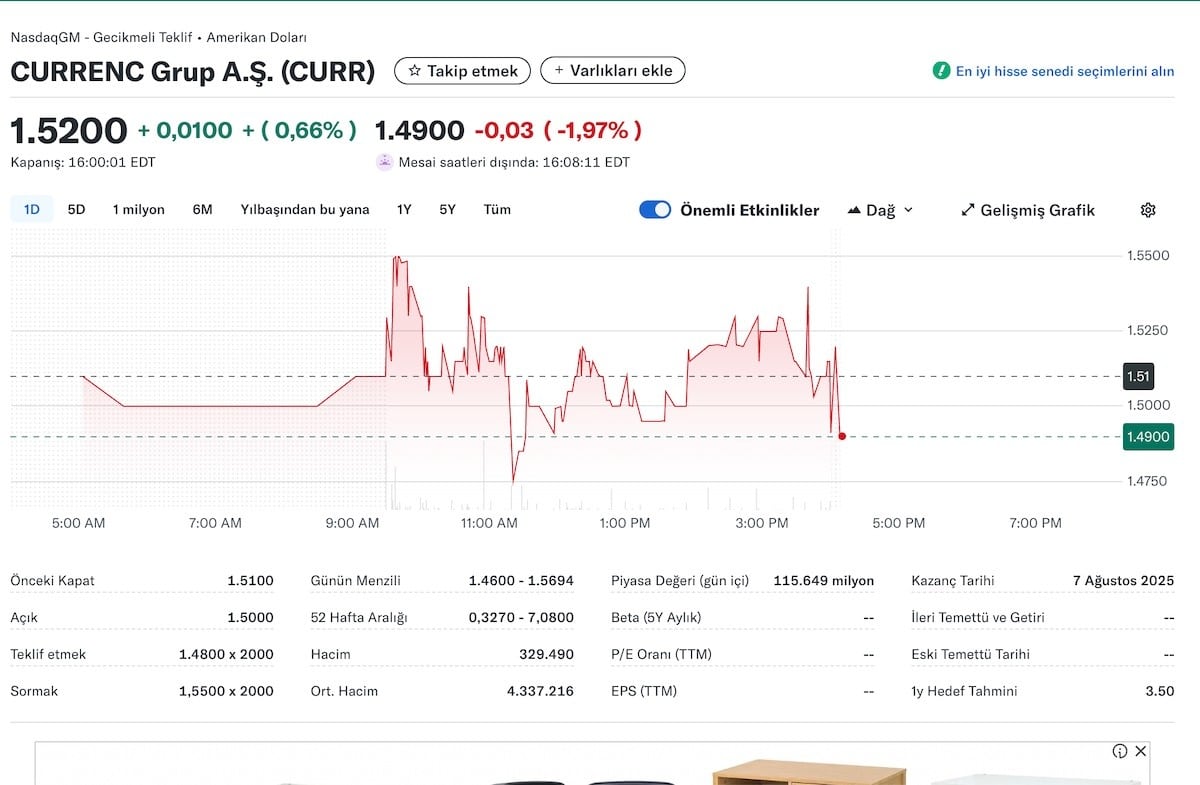Click the 1y Hedef Tahmini value 3.50
This screenshot has width=1200, height=785.
1161,691
